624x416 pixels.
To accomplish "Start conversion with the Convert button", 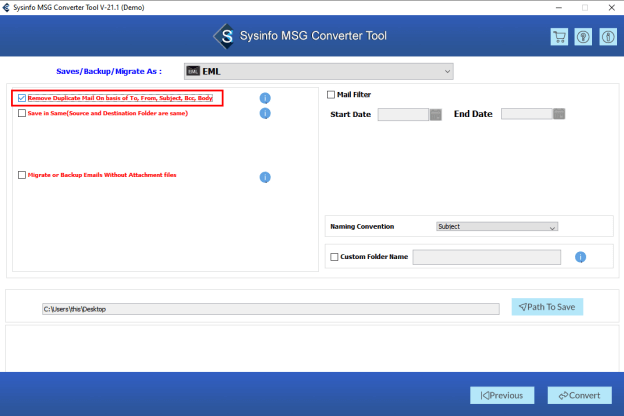I will pos(579,395).
